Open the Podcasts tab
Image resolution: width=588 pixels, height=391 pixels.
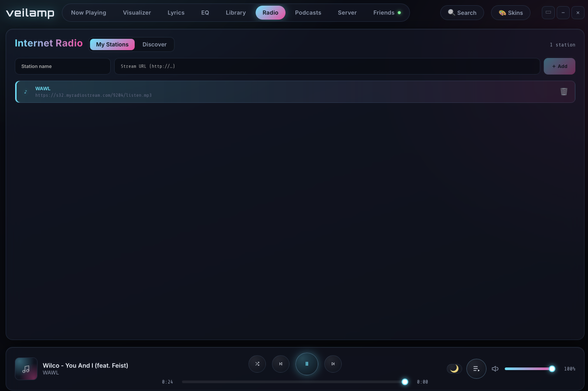[308, 13]
